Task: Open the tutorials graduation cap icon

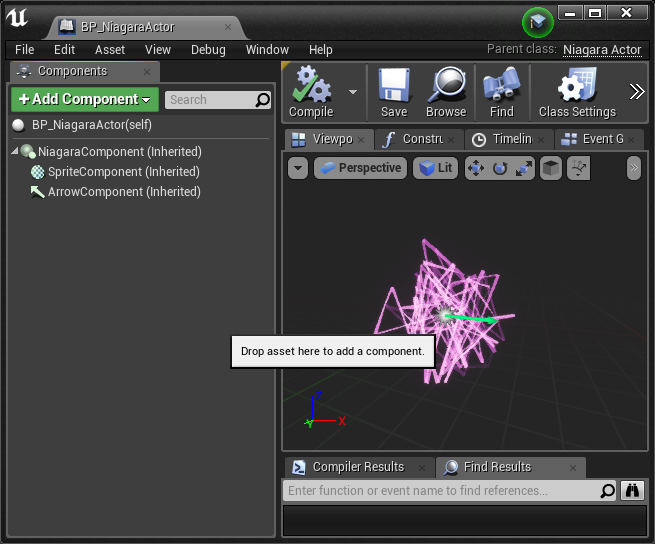Action: [x=538, y=22]
